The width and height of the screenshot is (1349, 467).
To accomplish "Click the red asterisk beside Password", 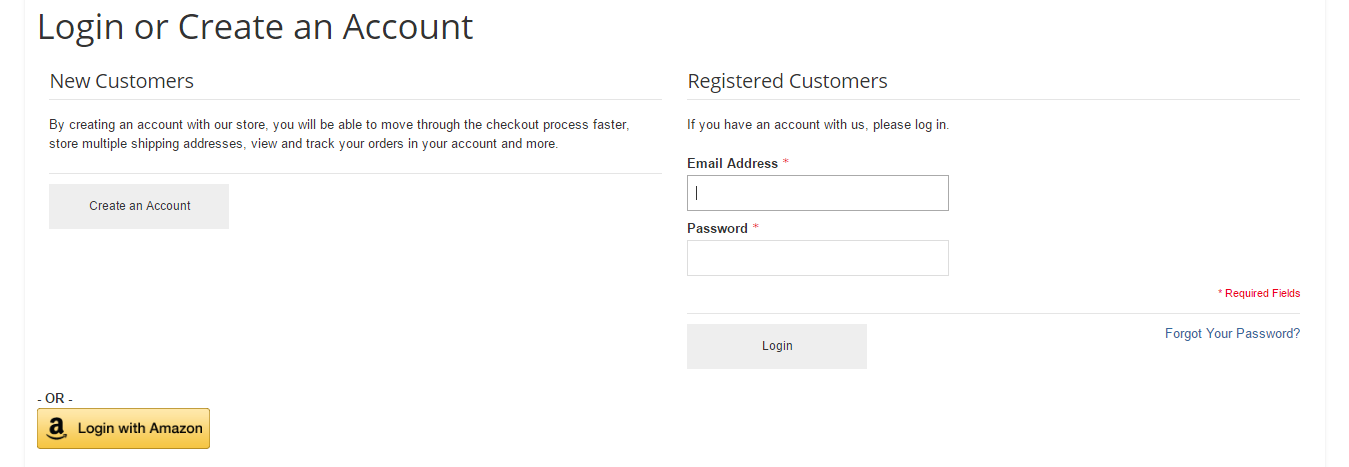I will (x=756, y=228).
